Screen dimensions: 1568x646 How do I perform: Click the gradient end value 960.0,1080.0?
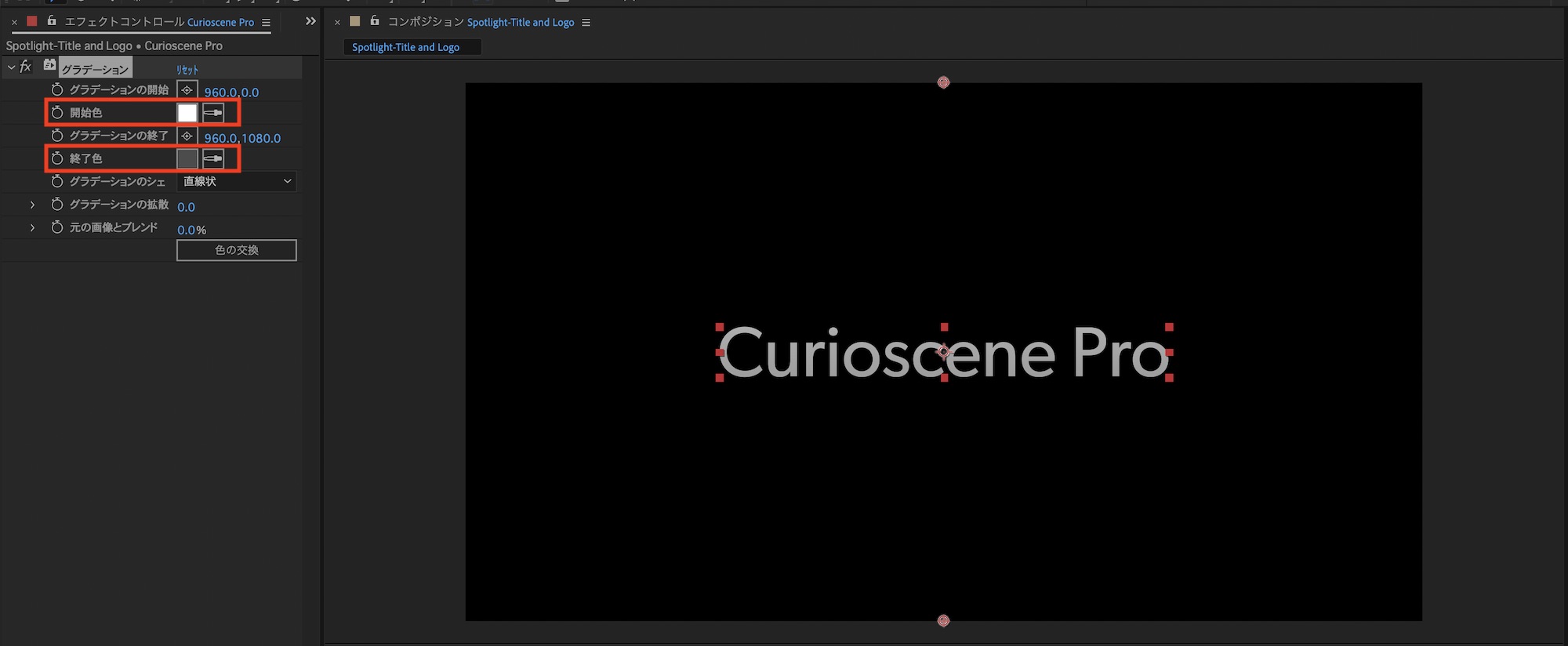[242, 138]
